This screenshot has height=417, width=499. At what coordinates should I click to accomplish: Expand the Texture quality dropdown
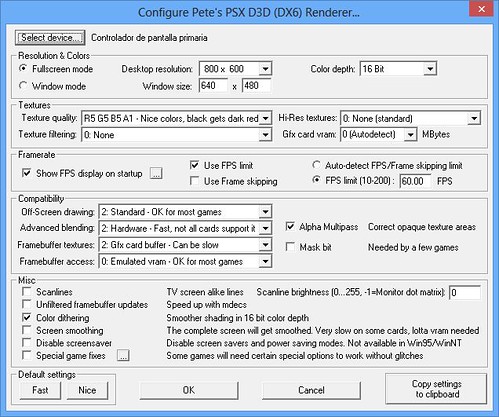tap(177, 118)
